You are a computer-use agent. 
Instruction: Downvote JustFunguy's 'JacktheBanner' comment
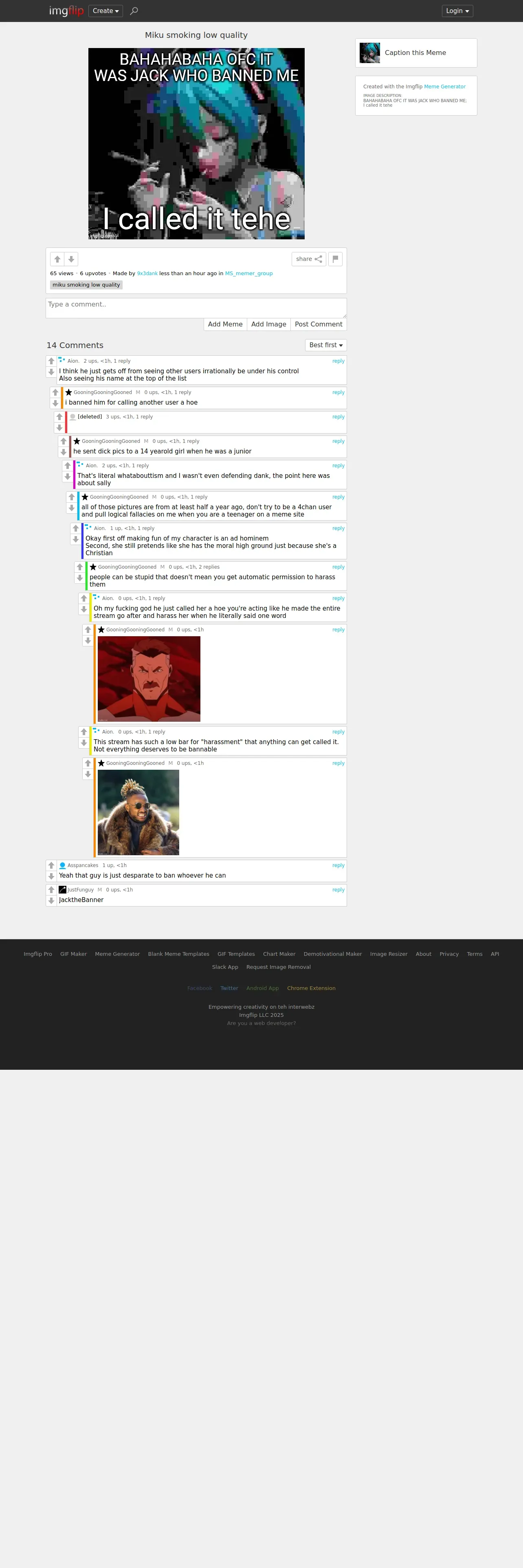click(51, 901)
